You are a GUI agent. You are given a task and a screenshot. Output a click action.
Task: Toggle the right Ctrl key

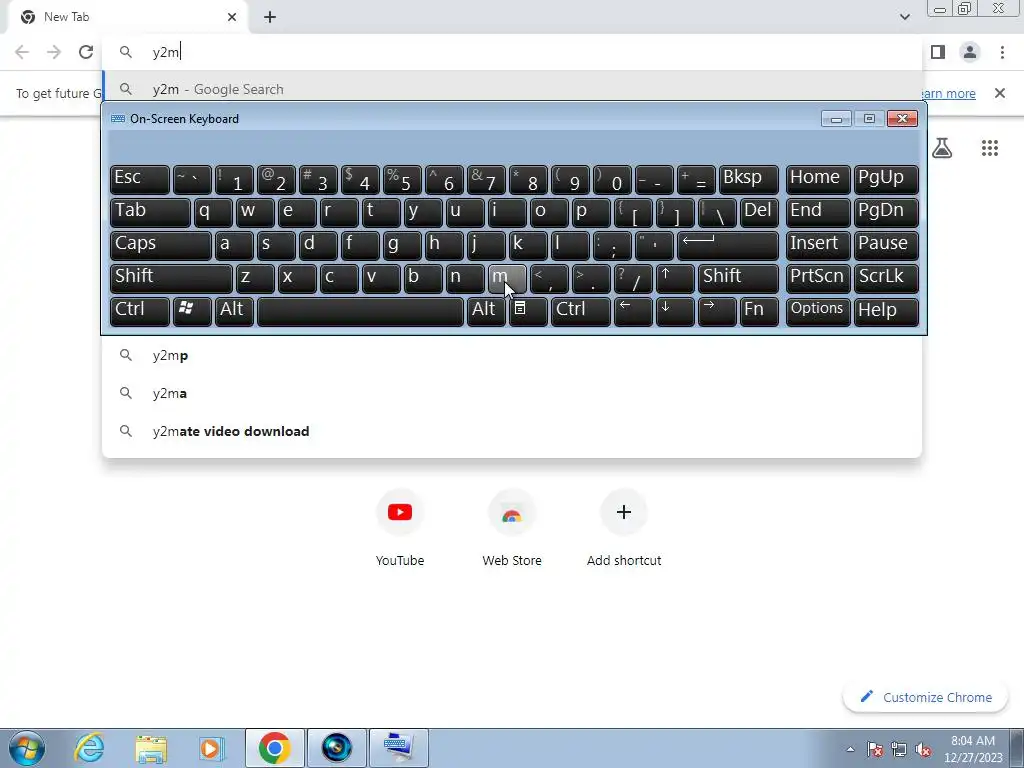581,312
